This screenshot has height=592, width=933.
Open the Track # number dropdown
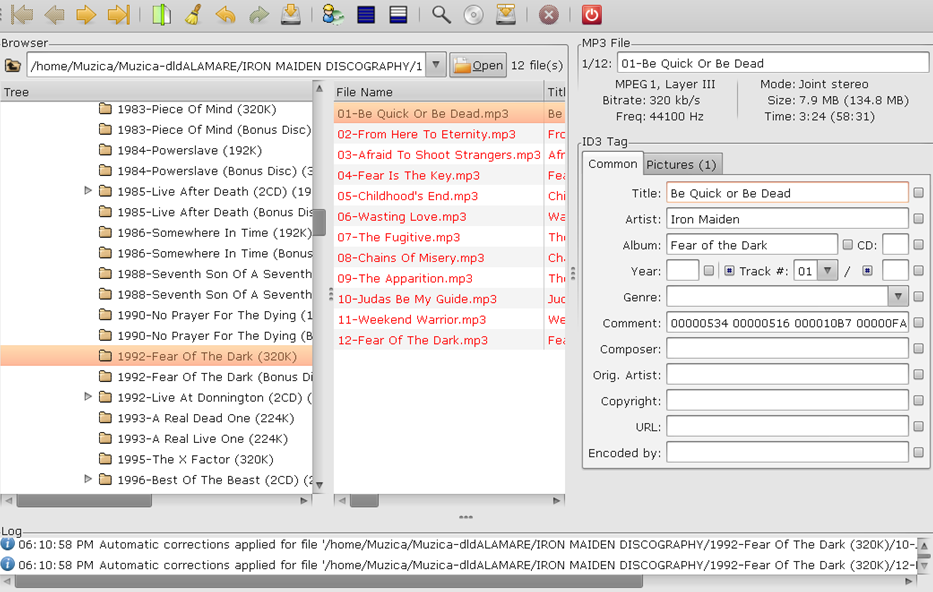coord(828,271)
